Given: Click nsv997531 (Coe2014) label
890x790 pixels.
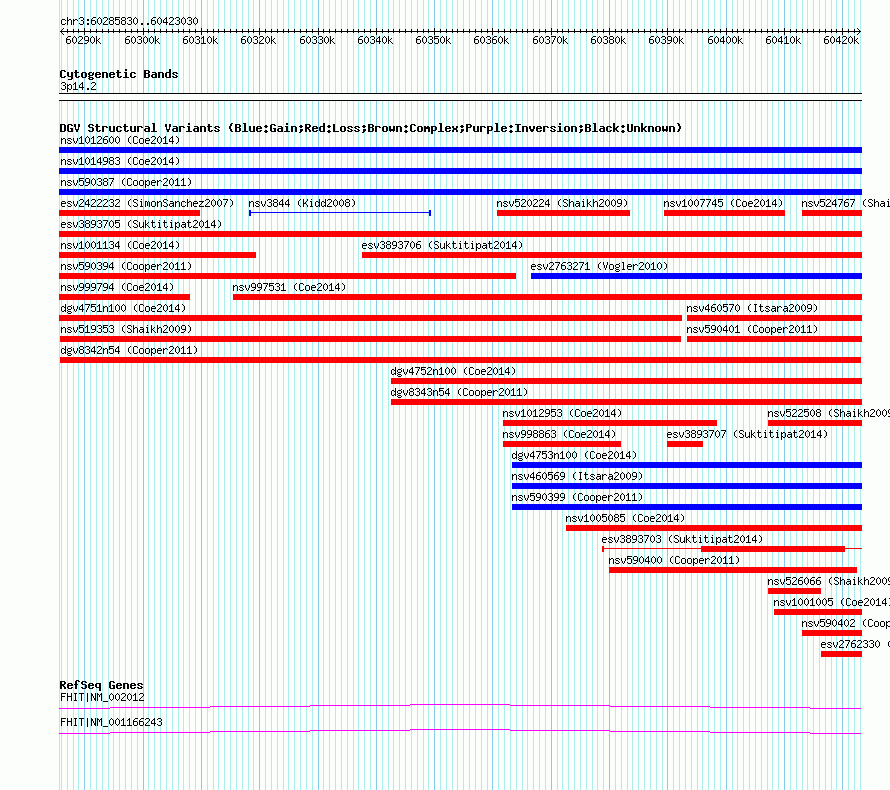Looking at the screenshot, I should [x=289, y=287].
